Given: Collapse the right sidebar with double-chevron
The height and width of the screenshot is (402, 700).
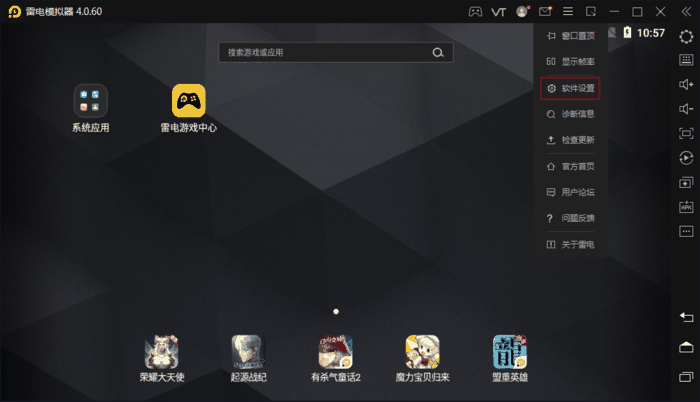Looking at the screenshot, I should (x=685, y=11).
